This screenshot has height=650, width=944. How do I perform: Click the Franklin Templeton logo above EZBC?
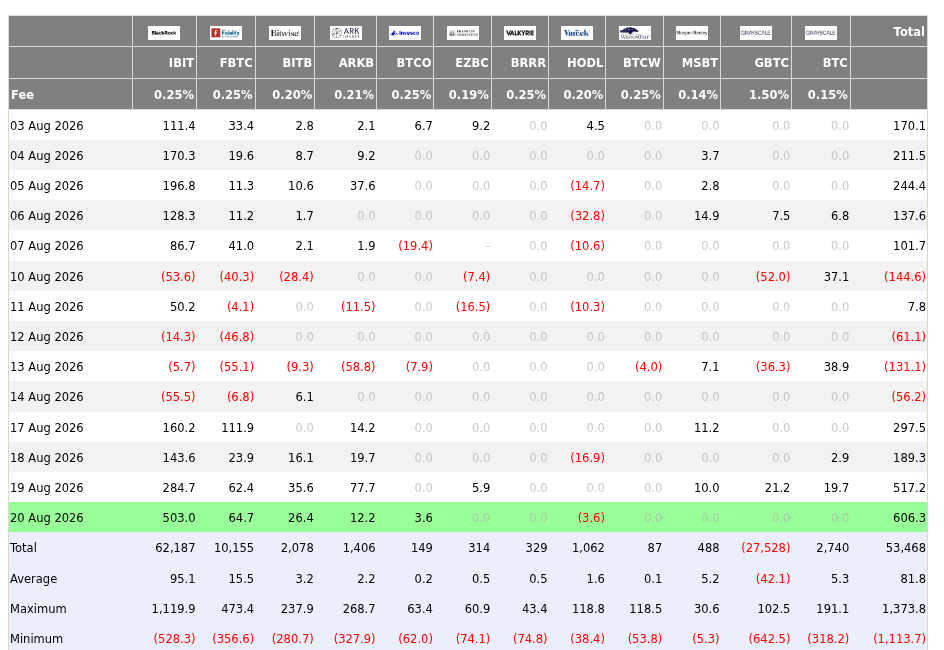pyautogui.click(x=463, y=32)
